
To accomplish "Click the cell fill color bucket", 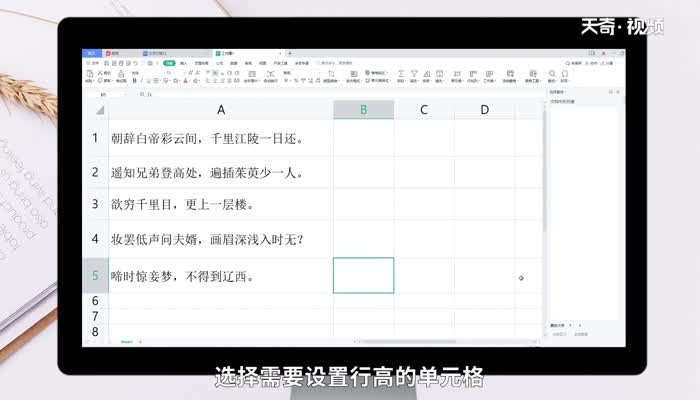I will [175, 81].
